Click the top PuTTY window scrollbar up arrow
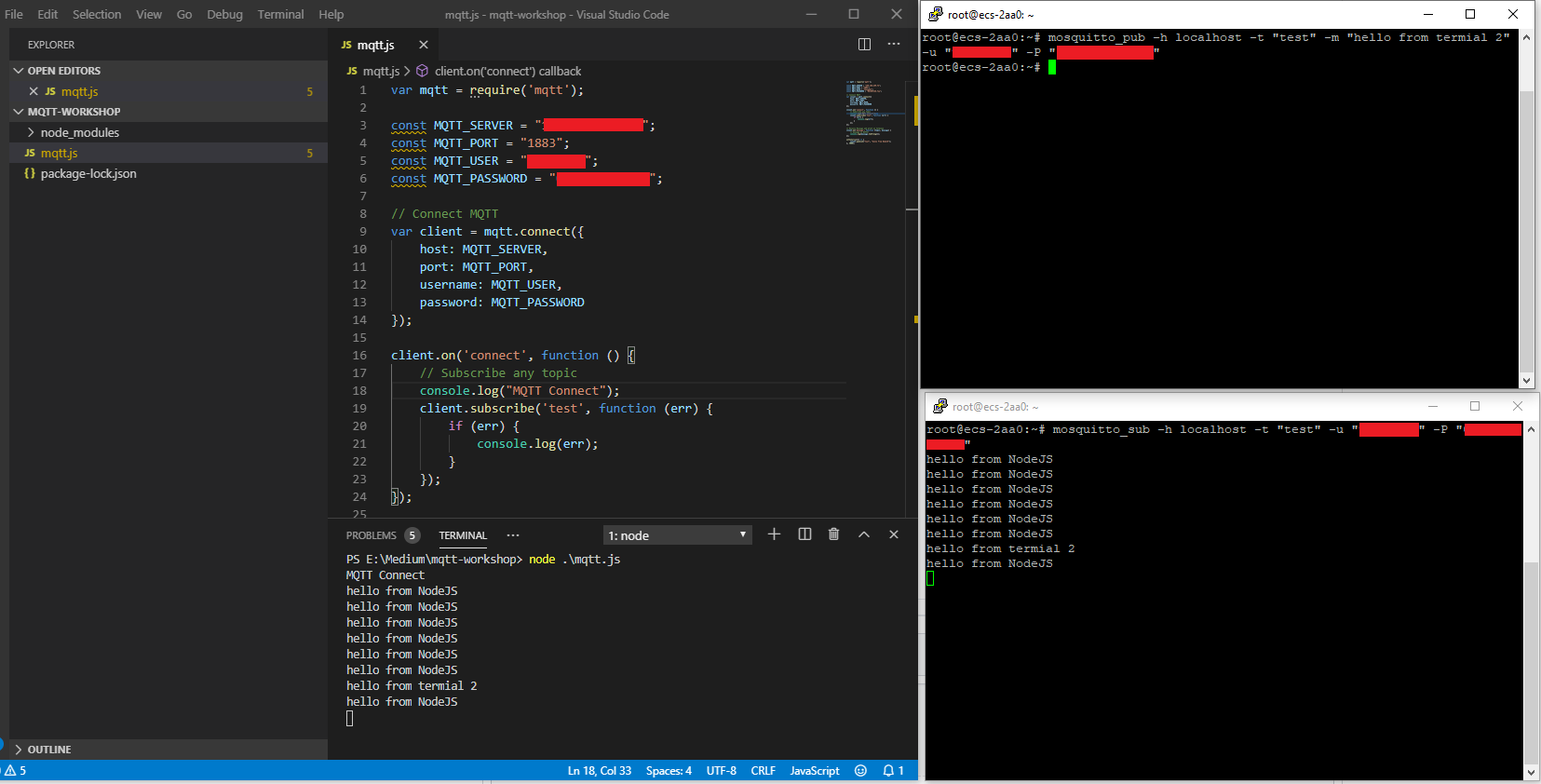The height and width of the screenshot is (784, 1541). click(x=1526, y=37)
